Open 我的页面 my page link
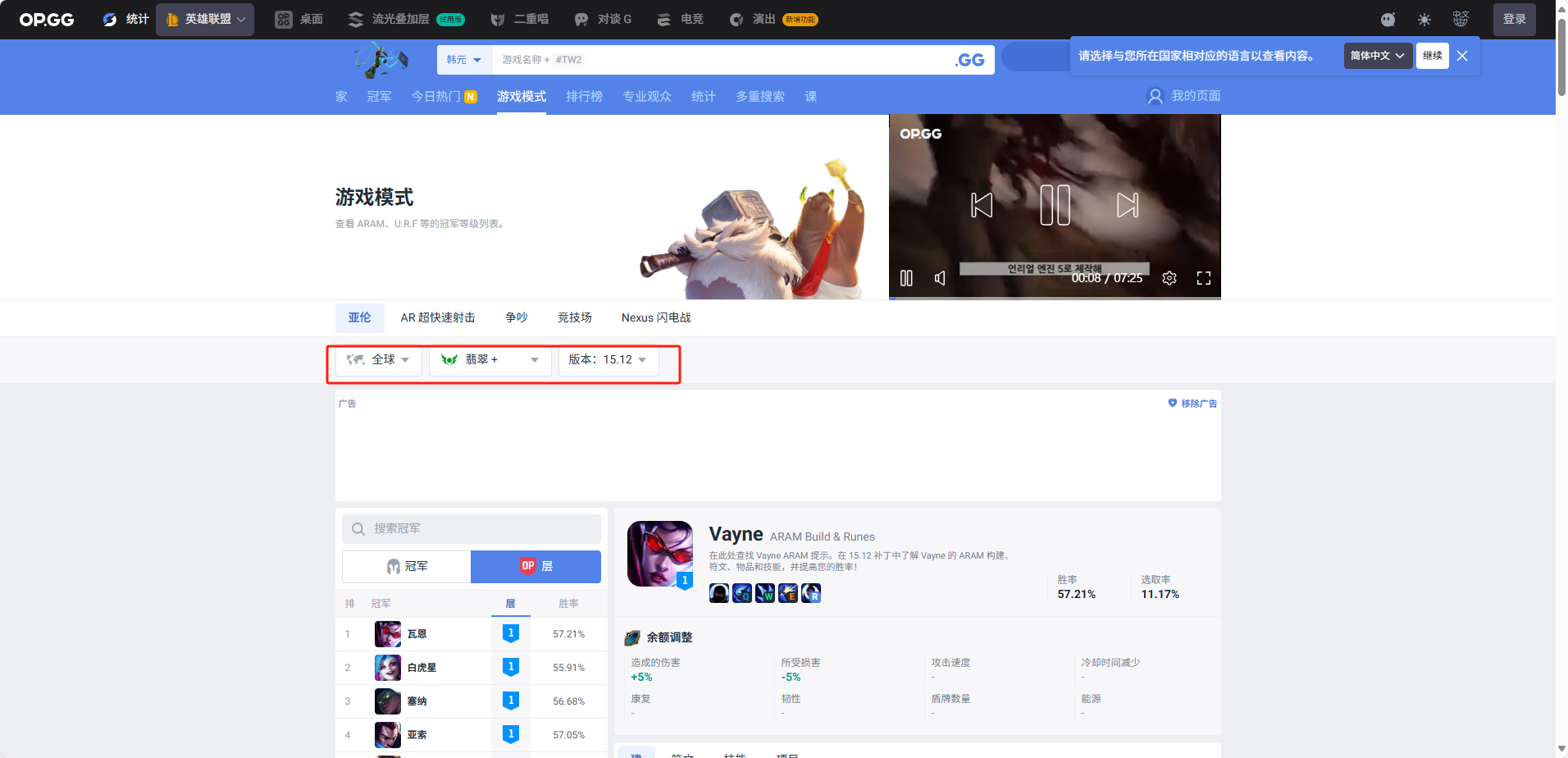The image size is (1568, 758). 1183,96
